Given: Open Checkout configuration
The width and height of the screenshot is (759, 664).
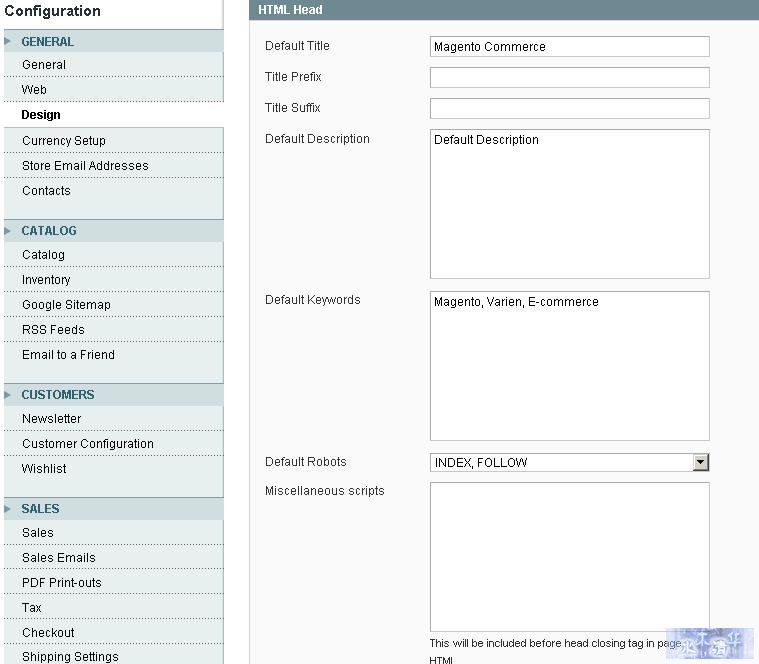Looking at the screenshot, I should pyautogui.click(x=113, y=633).
